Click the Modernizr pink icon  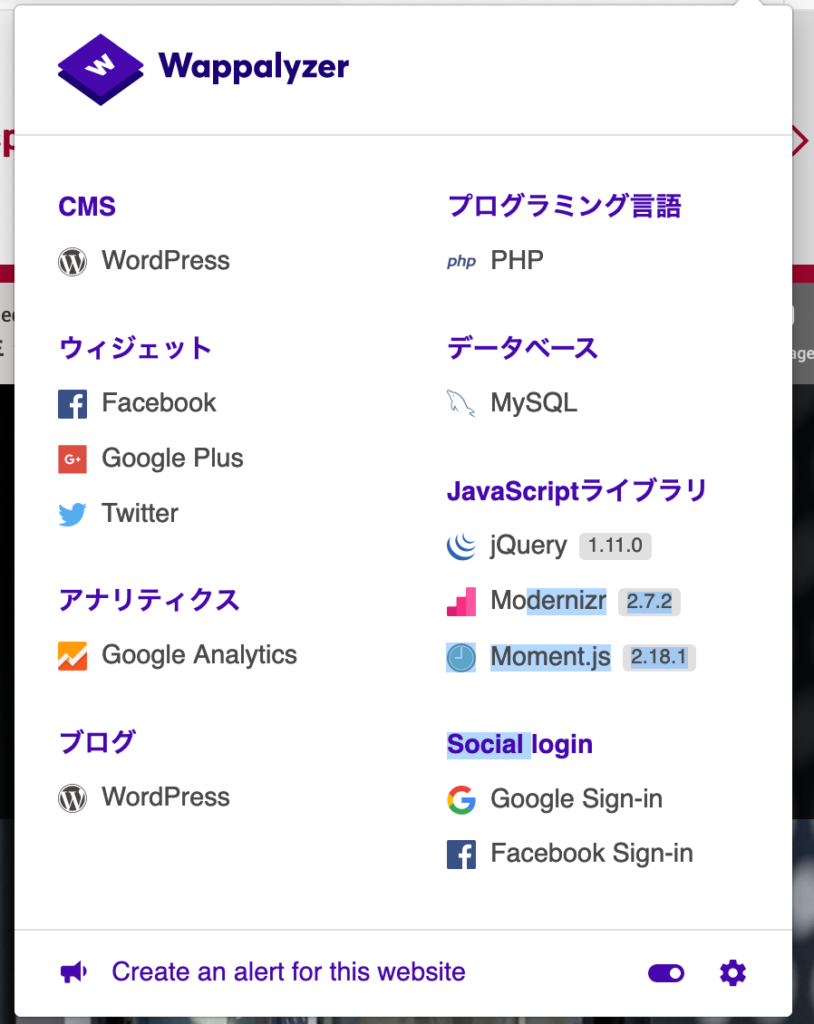[461, 601]
